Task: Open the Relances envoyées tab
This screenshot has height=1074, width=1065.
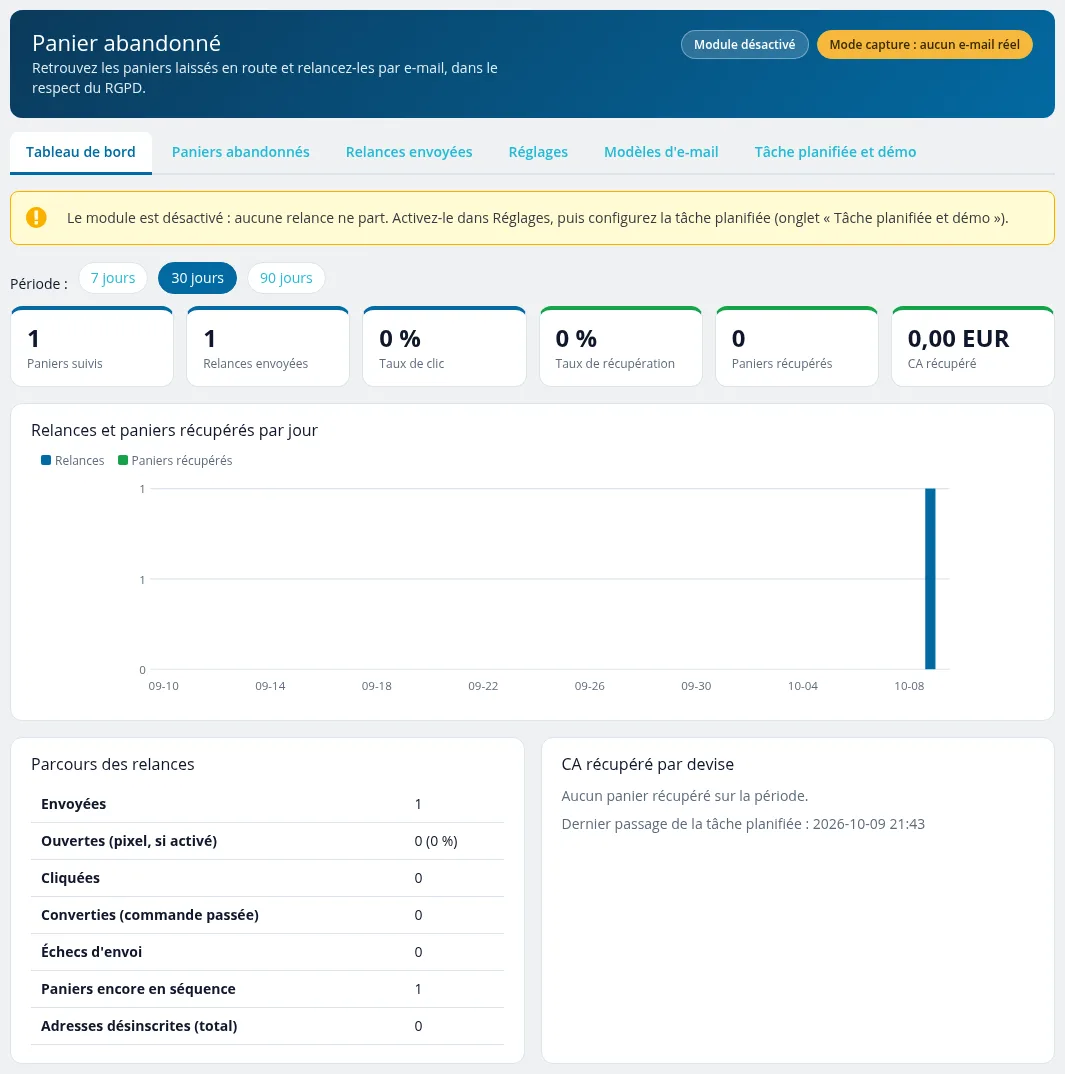Action: [409, 152]
